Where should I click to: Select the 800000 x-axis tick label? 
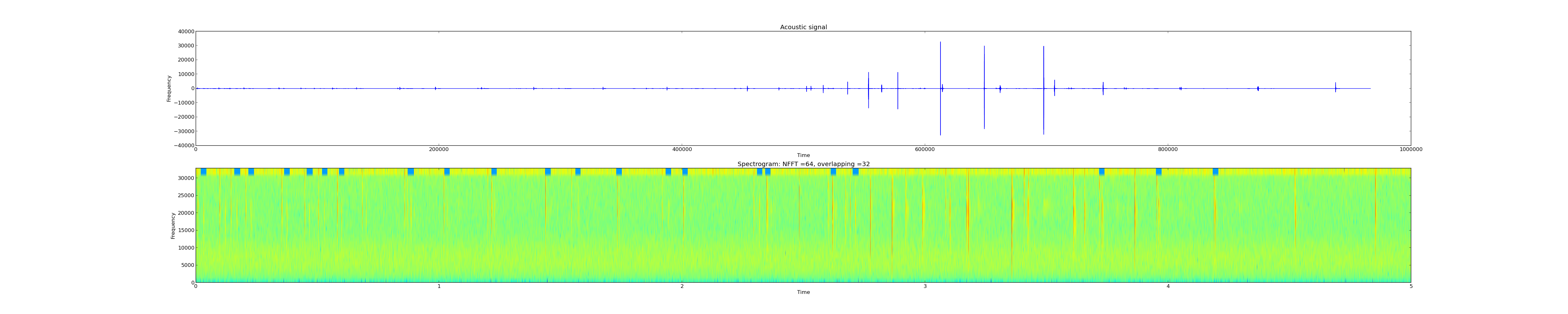(1167, 149)
